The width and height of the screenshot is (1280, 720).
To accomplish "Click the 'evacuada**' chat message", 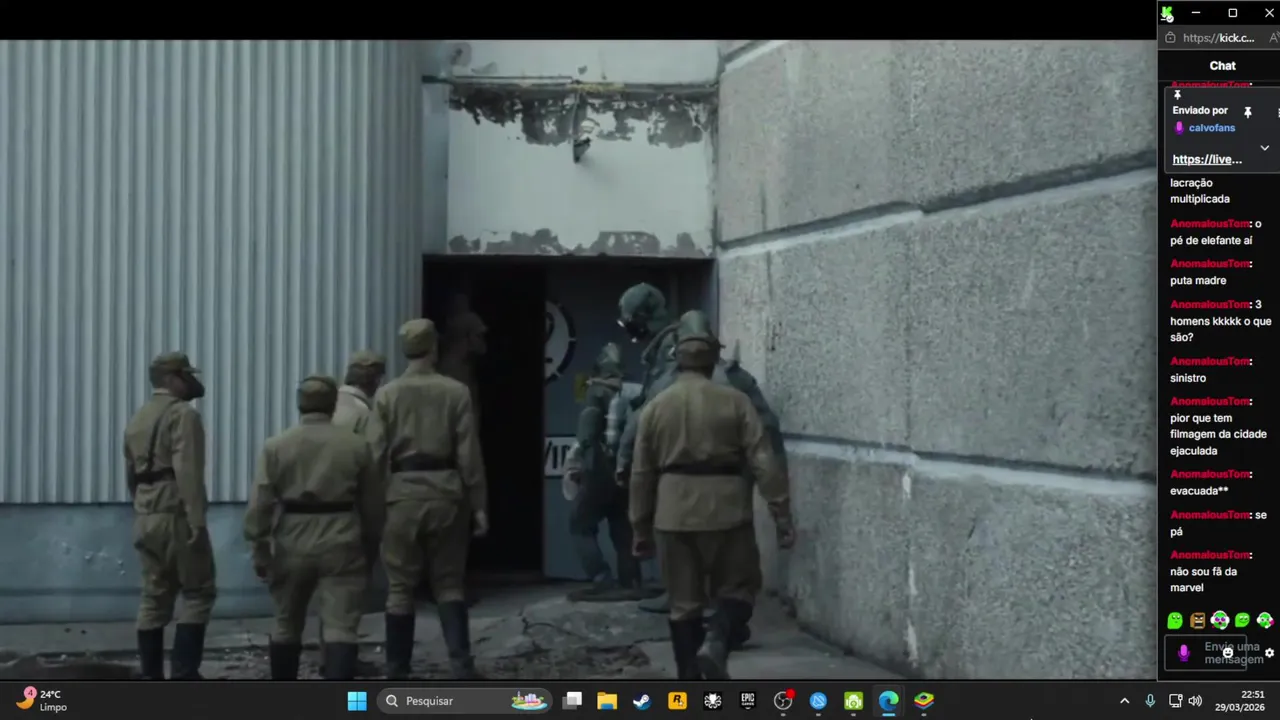I will click(x=1199, y=491).
